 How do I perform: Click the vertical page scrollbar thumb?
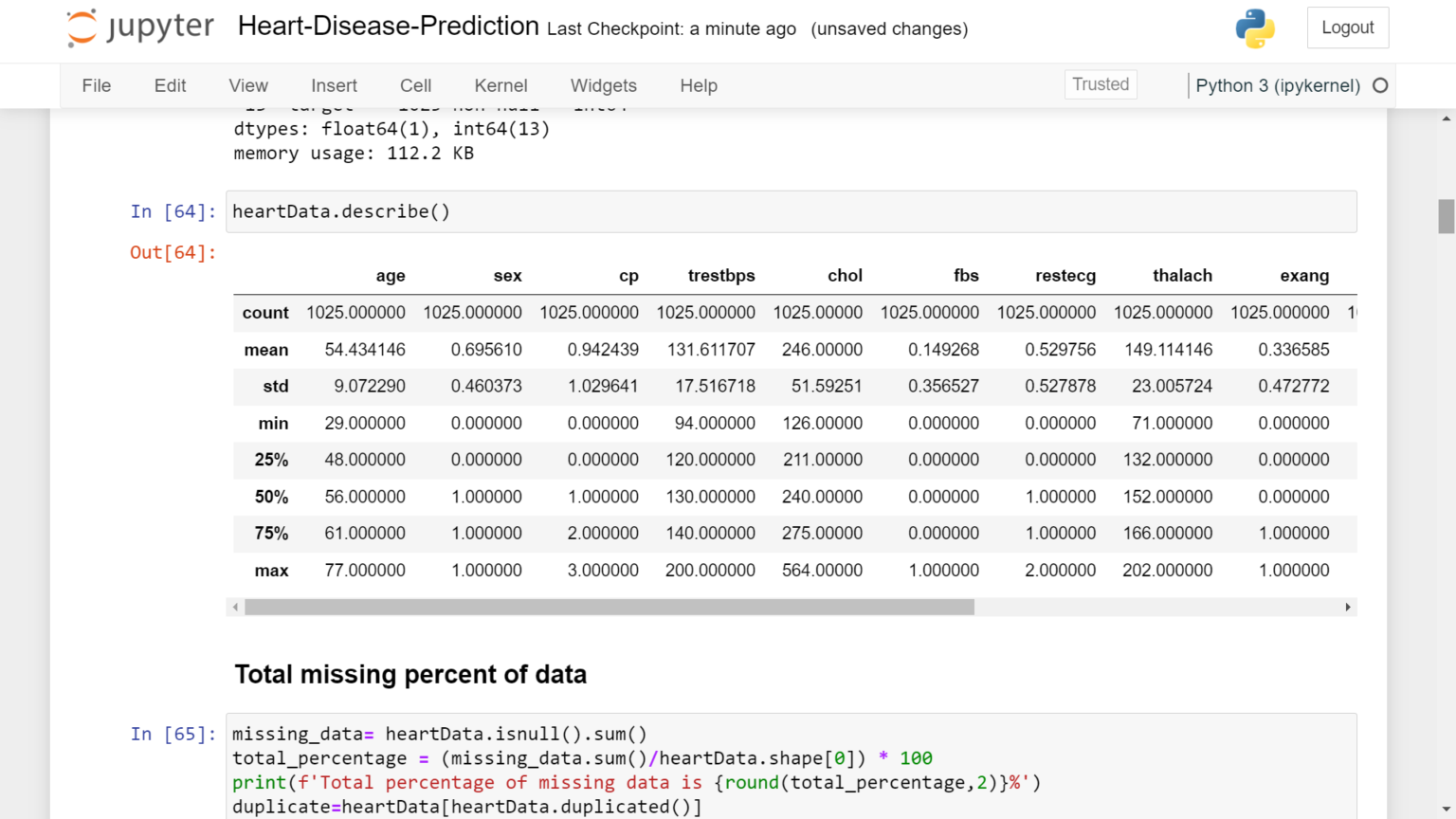click(x=1446, y=216)
